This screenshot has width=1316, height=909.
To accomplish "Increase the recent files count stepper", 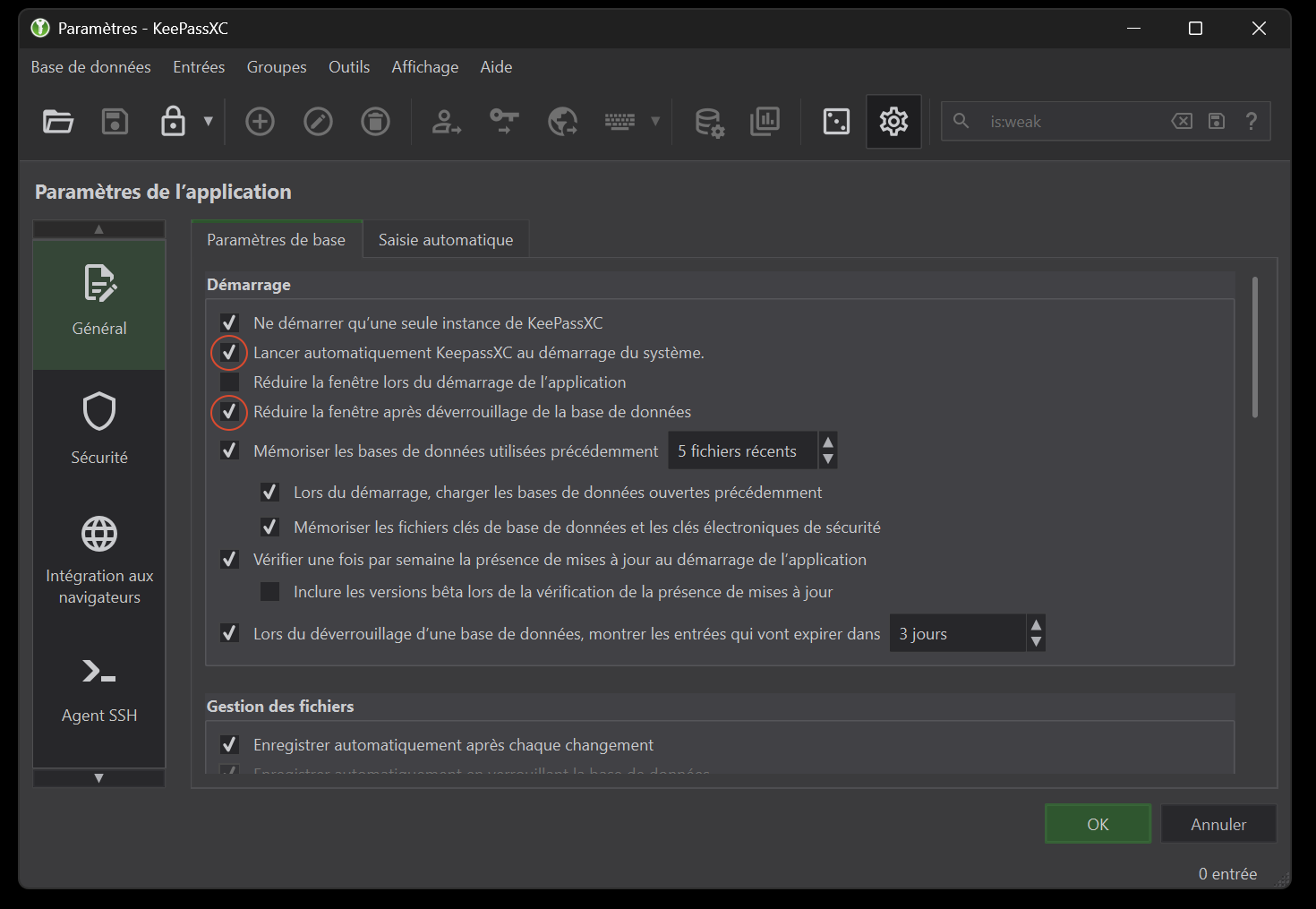I will (x=828, y=442).
